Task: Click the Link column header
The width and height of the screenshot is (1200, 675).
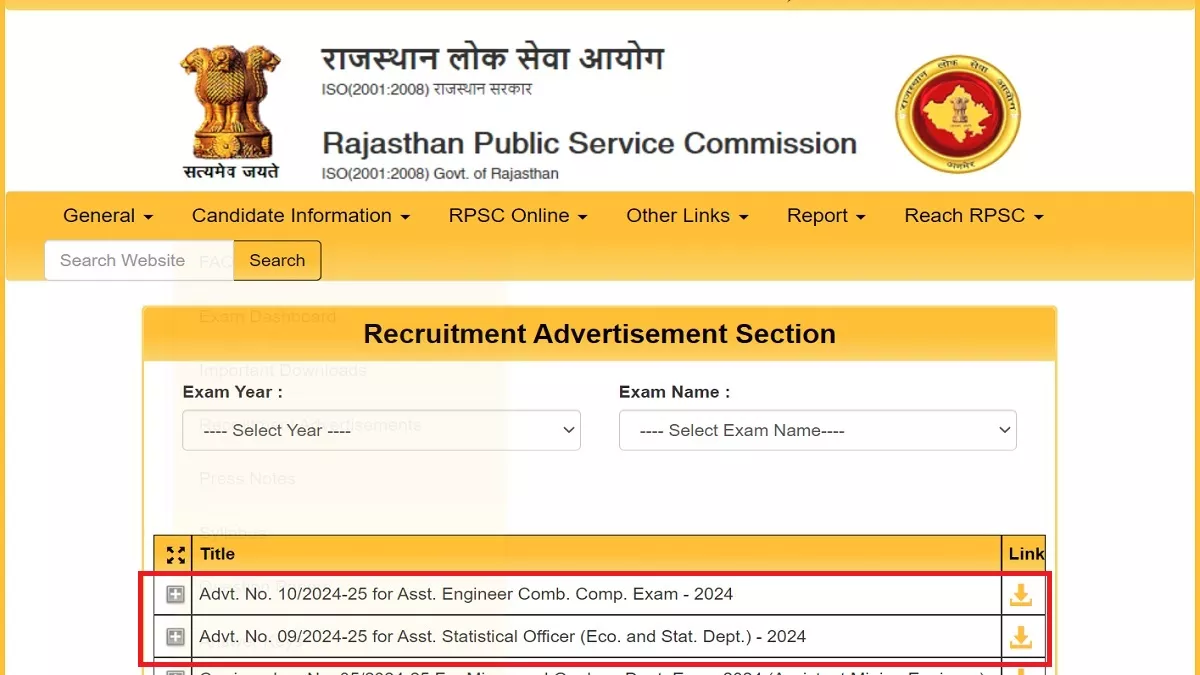Action: pos(1026,554)
